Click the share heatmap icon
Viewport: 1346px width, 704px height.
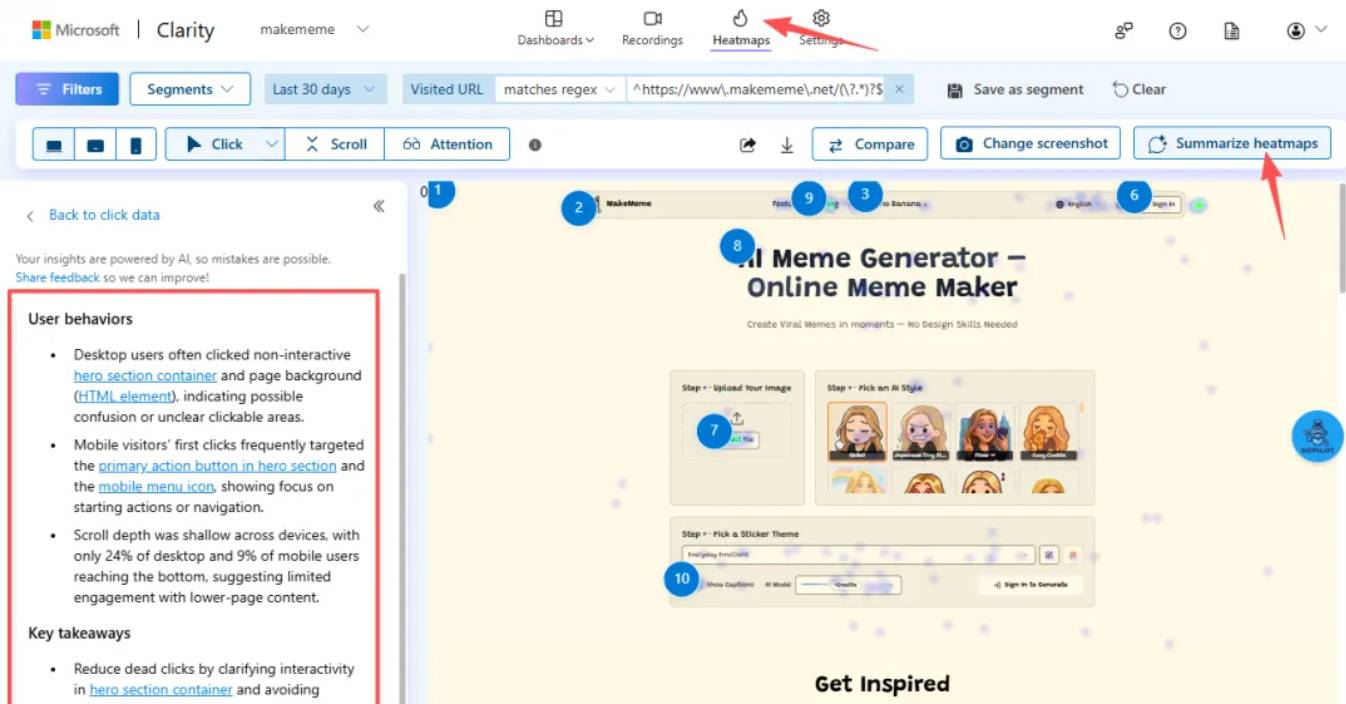748,145
